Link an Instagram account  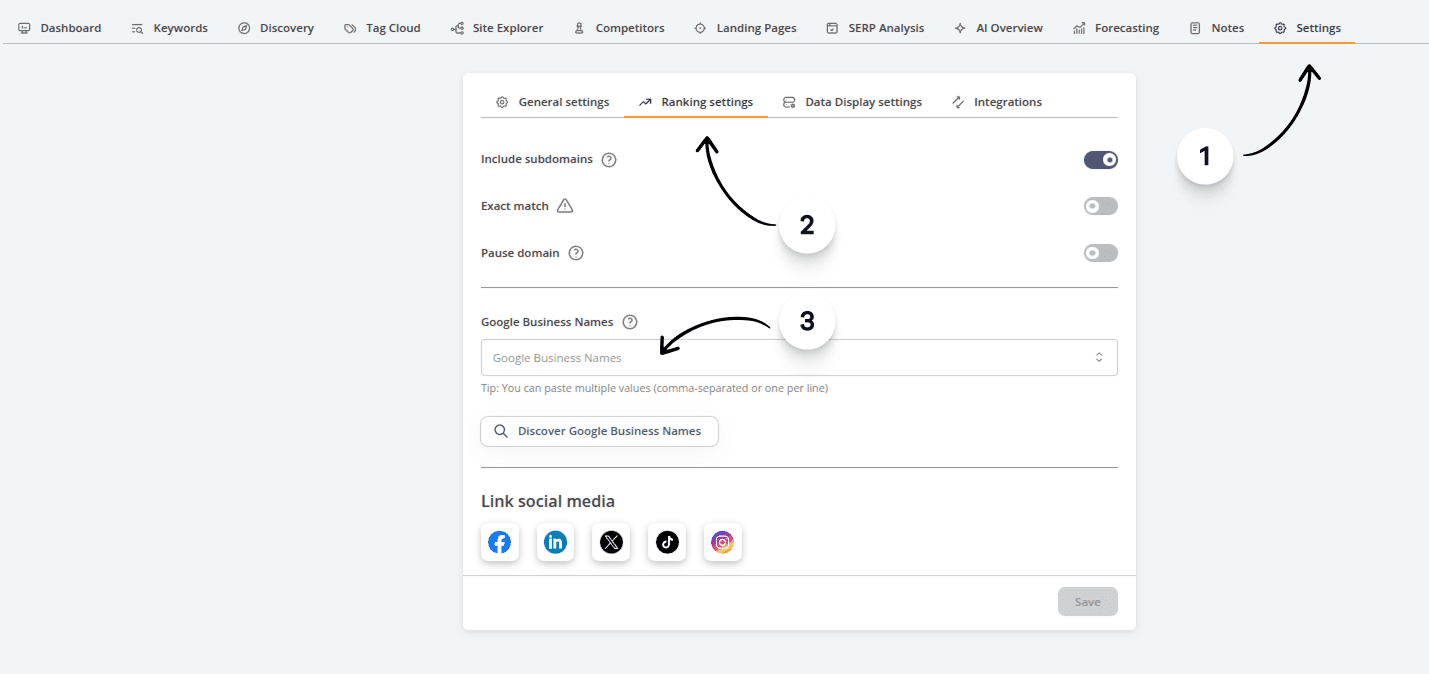point(723,542)
